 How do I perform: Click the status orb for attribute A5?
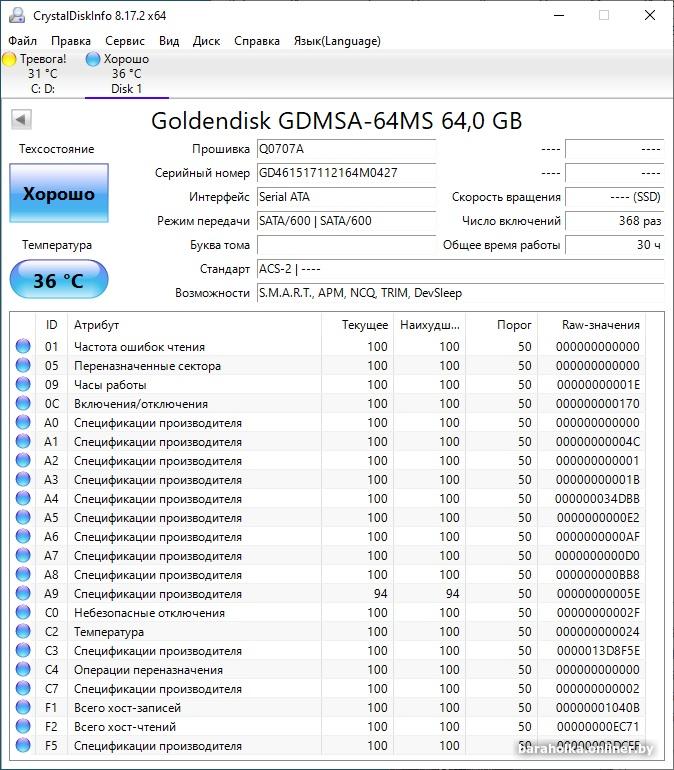(23, 517)
